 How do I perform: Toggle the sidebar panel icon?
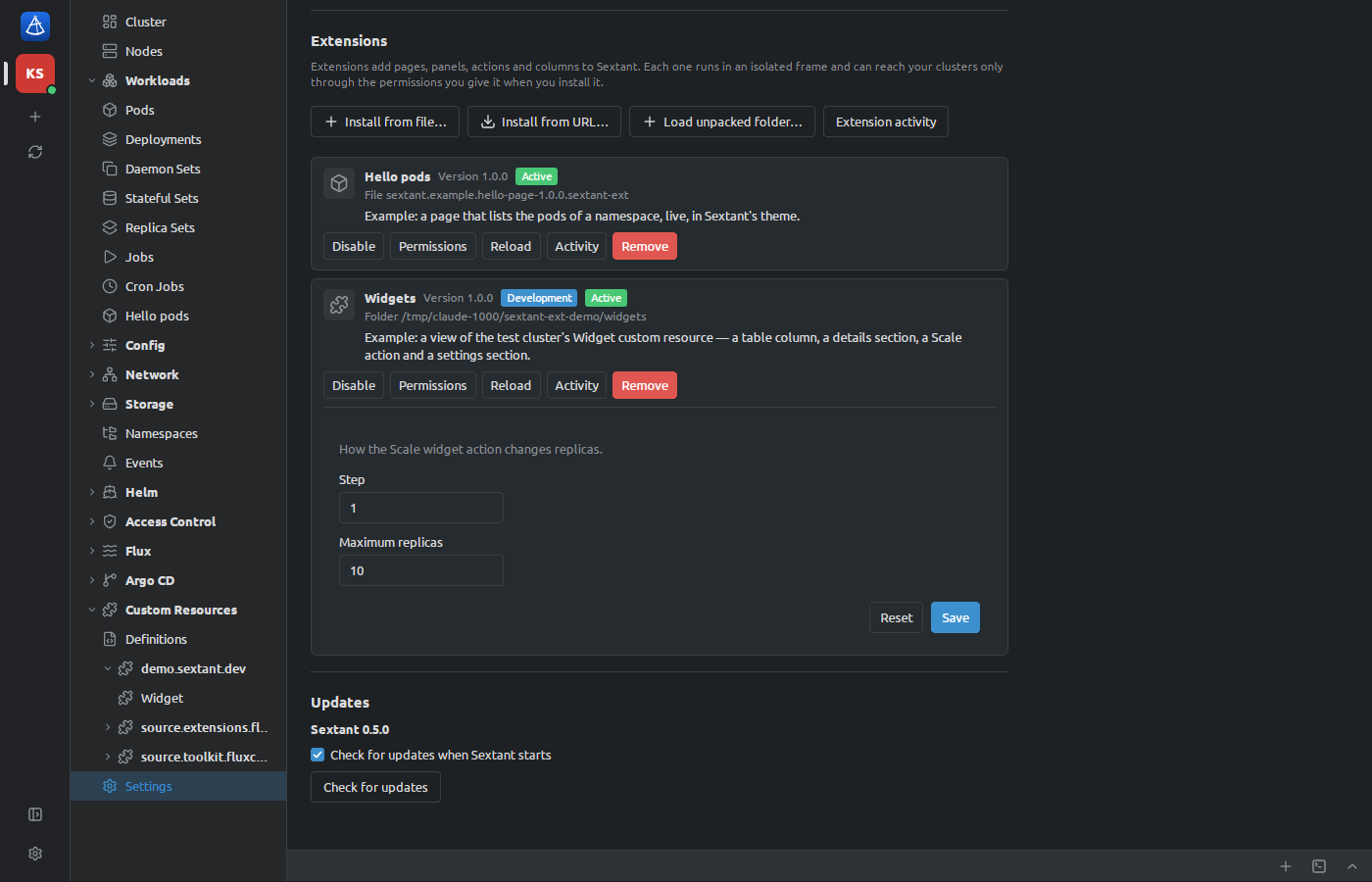point(35,814)
